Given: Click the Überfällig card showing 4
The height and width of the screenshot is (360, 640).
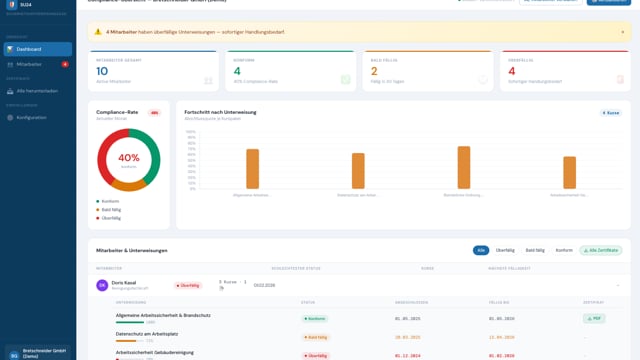Looking at the screenshot, I should click(x=565, y=71).
